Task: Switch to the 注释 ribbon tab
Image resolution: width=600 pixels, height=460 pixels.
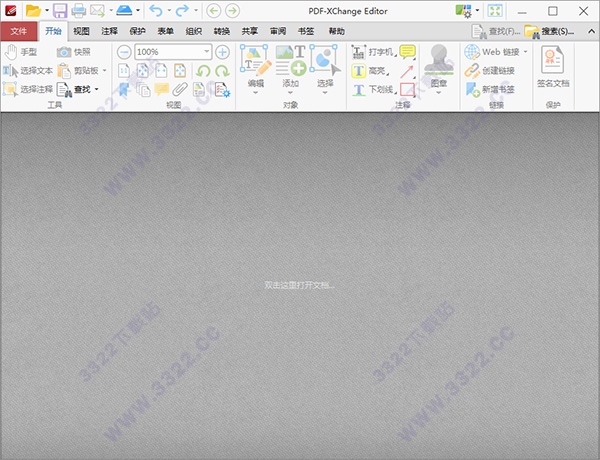Action: pos(109,31)
